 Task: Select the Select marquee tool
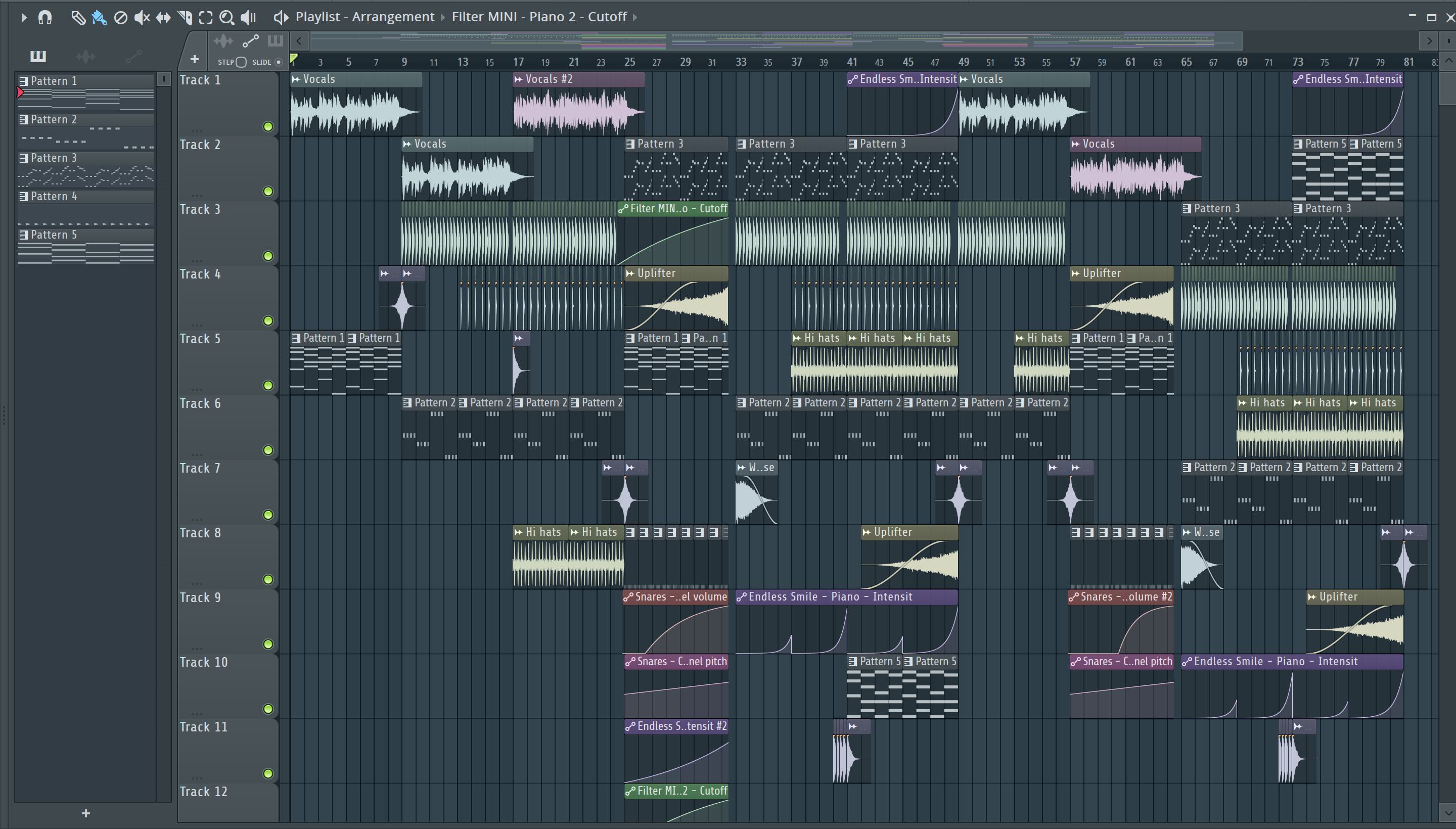[x=206, y=18]
